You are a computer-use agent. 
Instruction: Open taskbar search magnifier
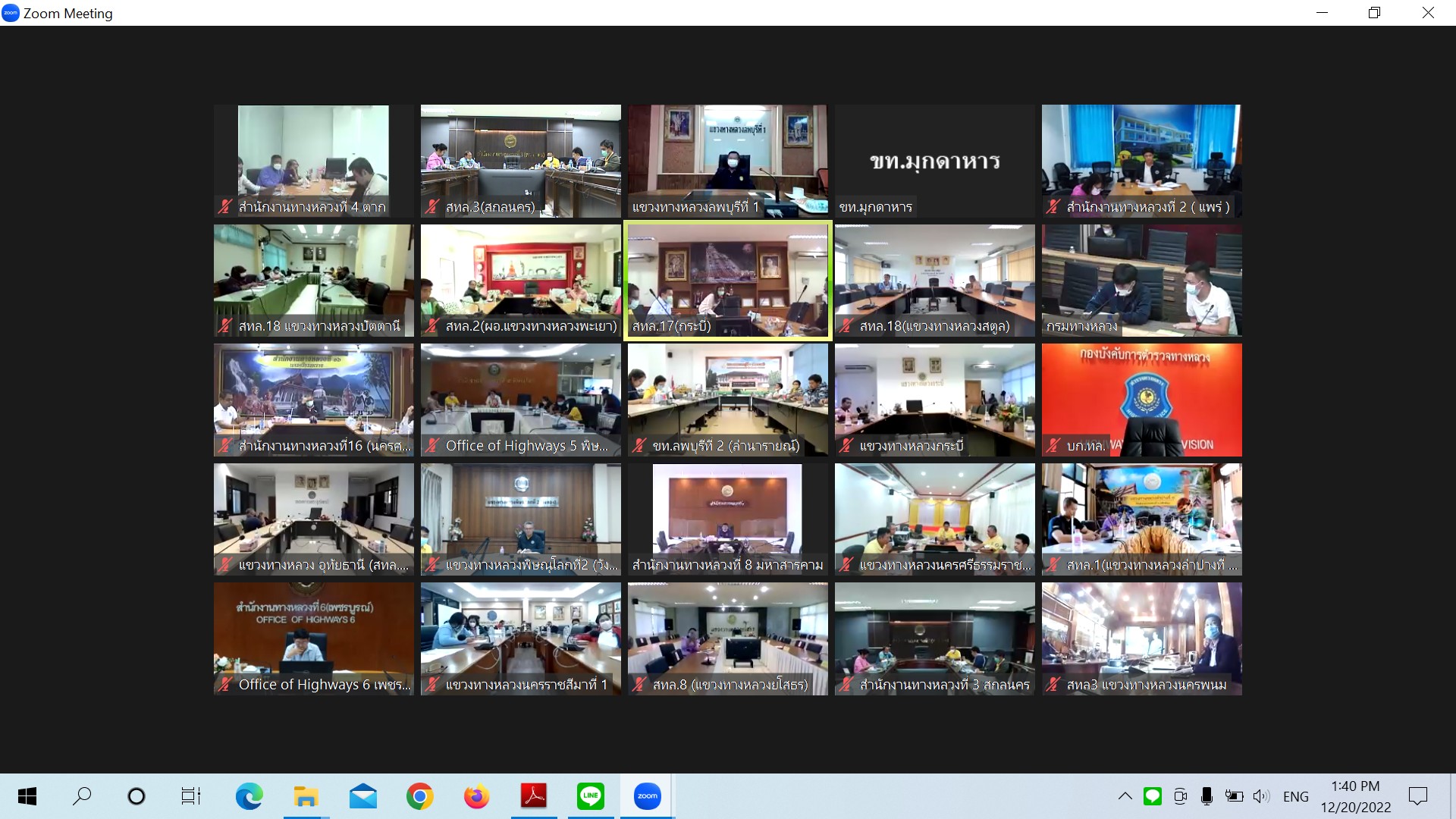pyautogui.click(x=82, y=796)
